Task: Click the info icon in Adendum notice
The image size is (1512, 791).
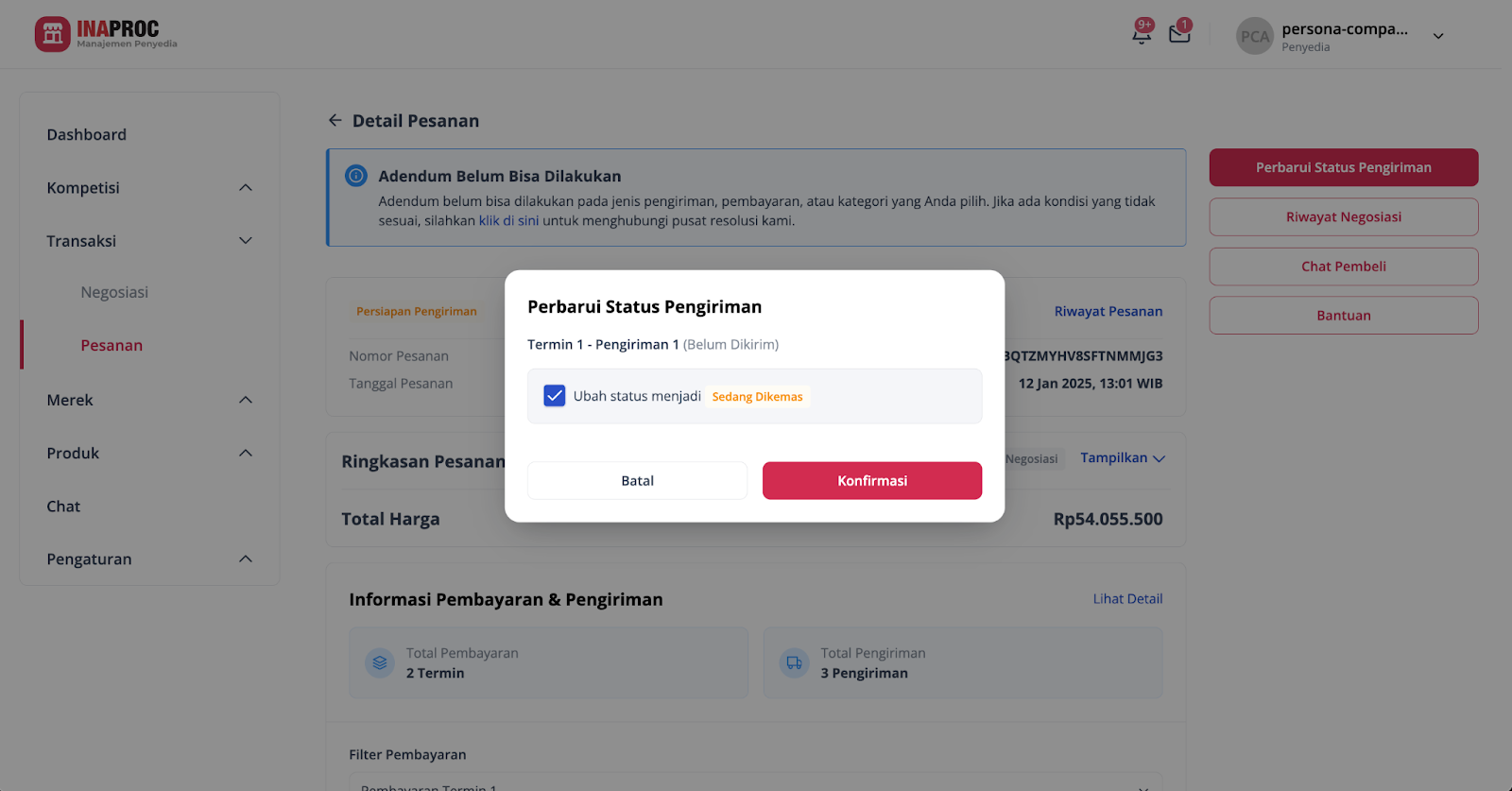Action: tap(356, 175)
